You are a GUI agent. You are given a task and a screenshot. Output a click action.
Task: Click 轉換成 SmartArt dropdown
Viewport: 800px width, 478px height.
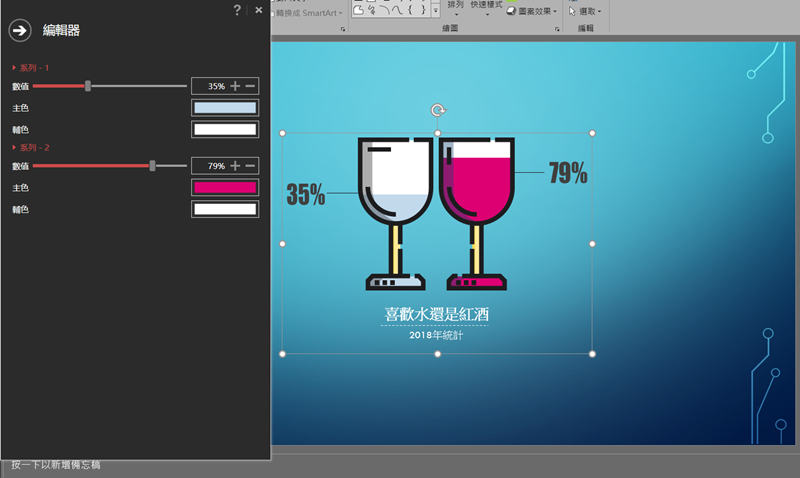point(308,13)
